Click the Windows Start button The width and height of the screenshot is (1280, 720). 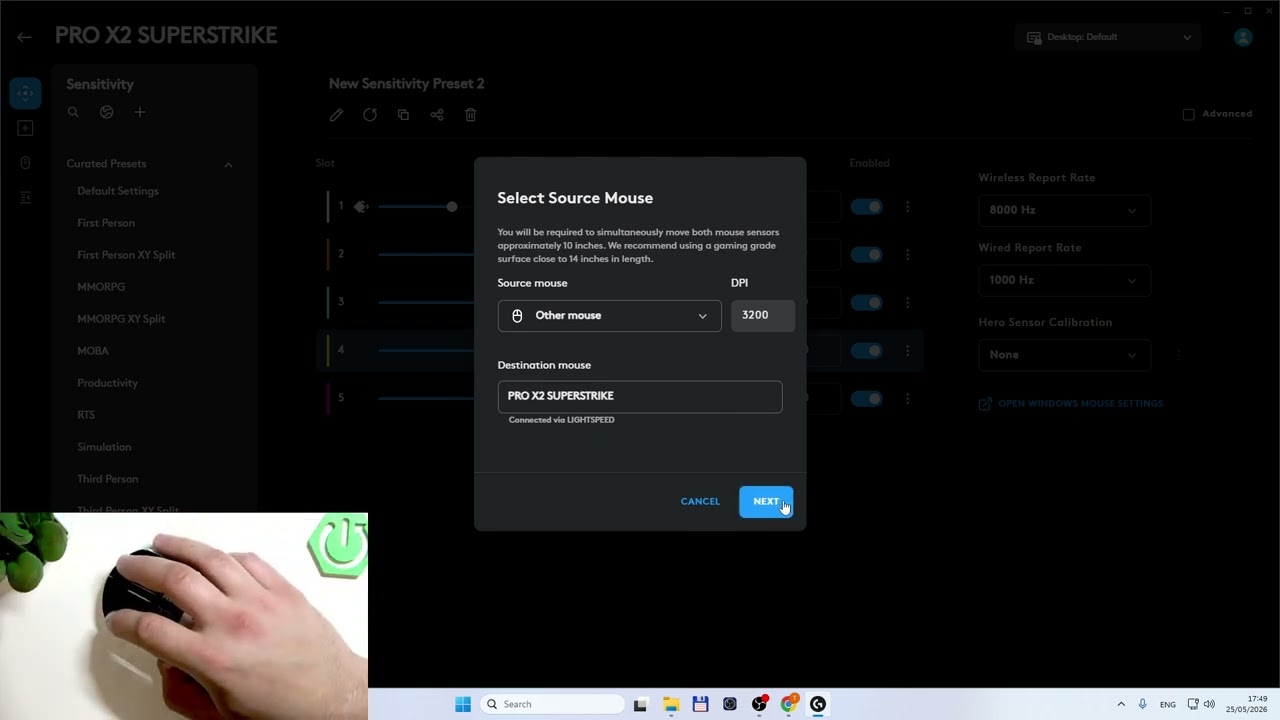pyautogui.click(x=463, y=704)
